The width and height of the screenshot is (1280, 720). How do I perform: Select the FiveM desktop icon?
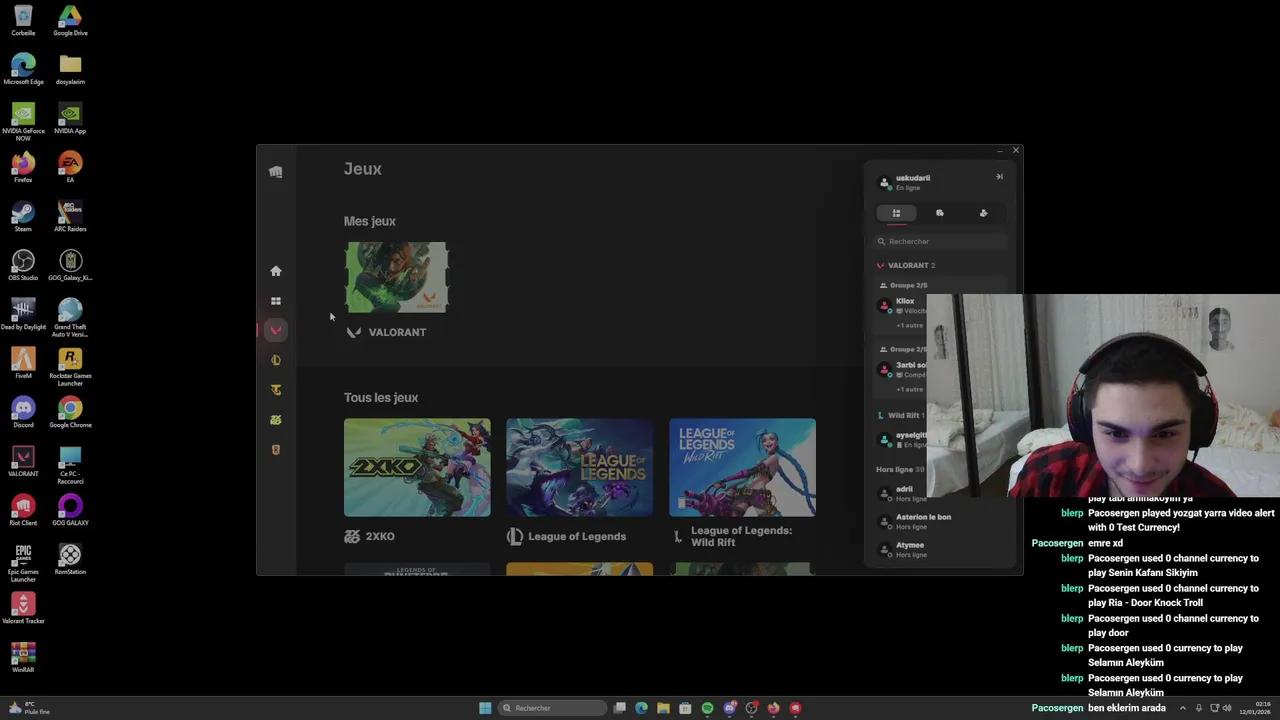coord(23,364)
